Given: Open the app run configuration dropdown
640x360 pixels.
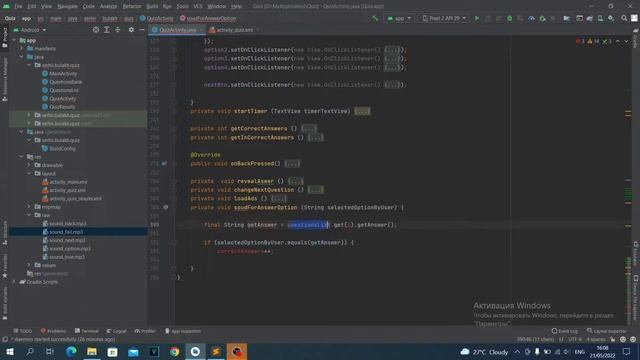Looking at the screenshot, I should click(399, 18).
